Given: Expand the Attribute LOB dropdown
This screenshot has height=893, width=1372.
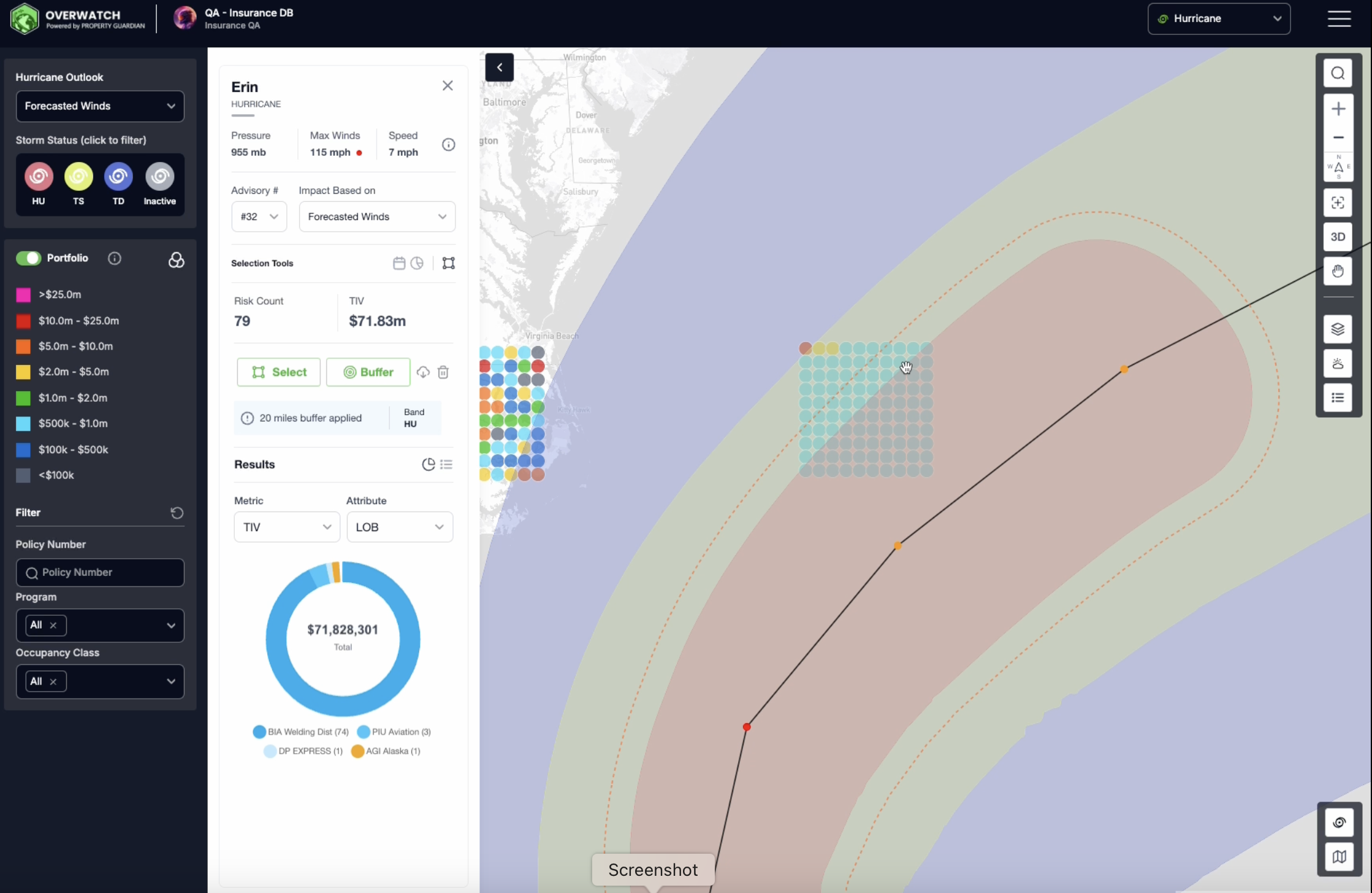Looking at the screenshot, I should pyautogui.click(x=400, y=527).
